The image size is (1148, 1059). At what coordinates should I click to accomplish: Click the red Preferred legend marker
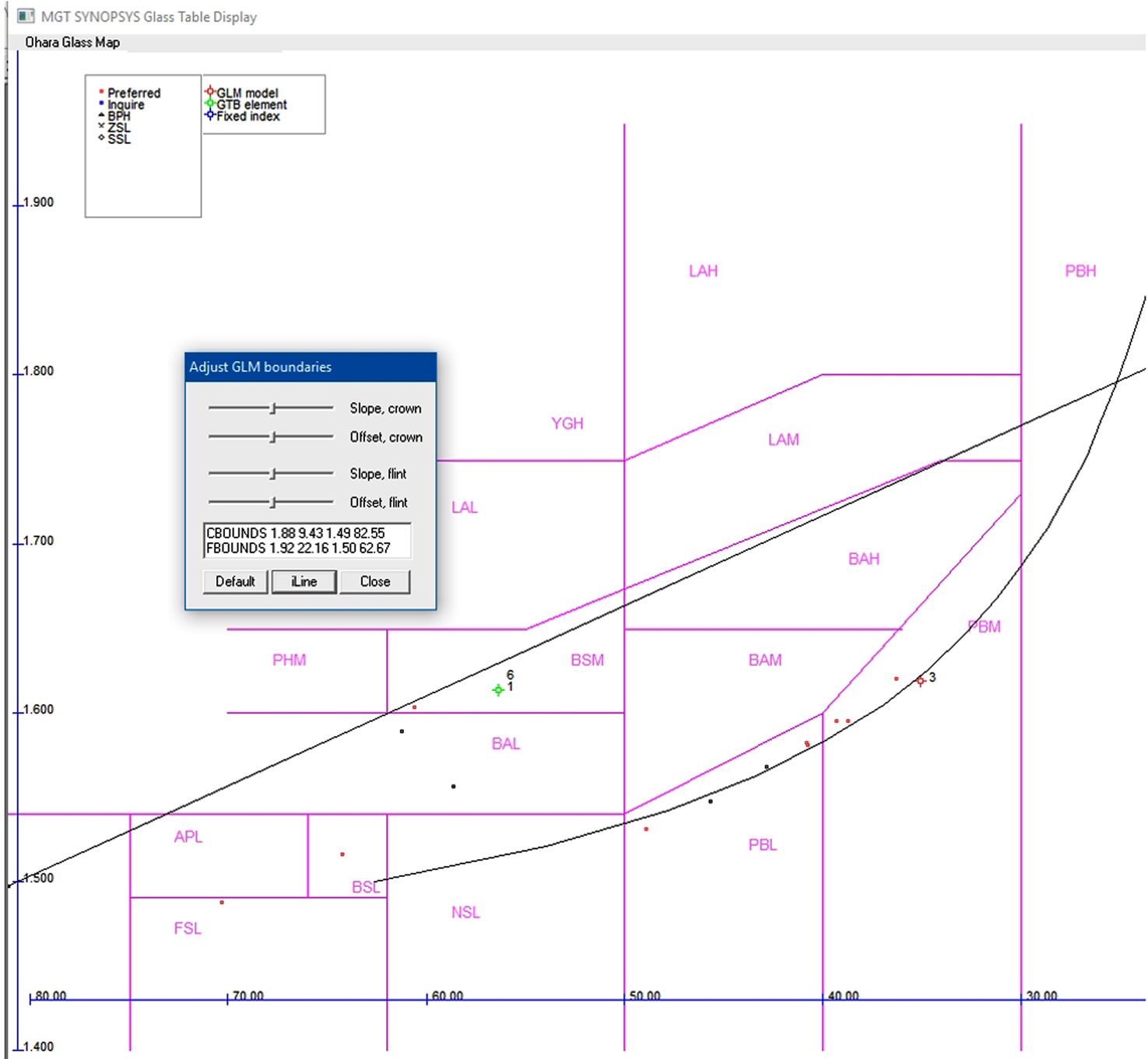tap(103, 92)
